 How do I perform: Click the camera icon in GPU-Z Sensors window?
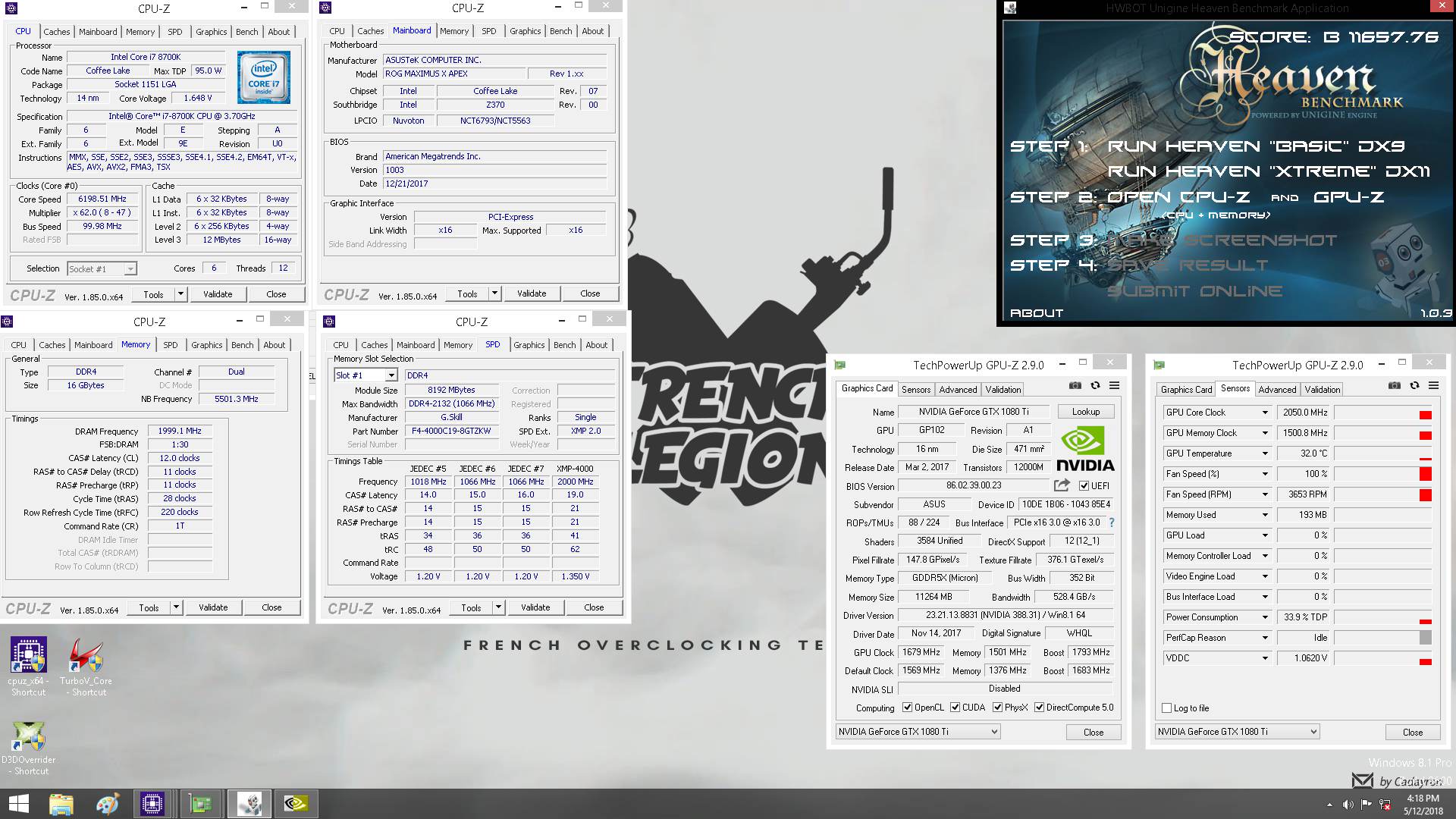(x=1395, y=385)
